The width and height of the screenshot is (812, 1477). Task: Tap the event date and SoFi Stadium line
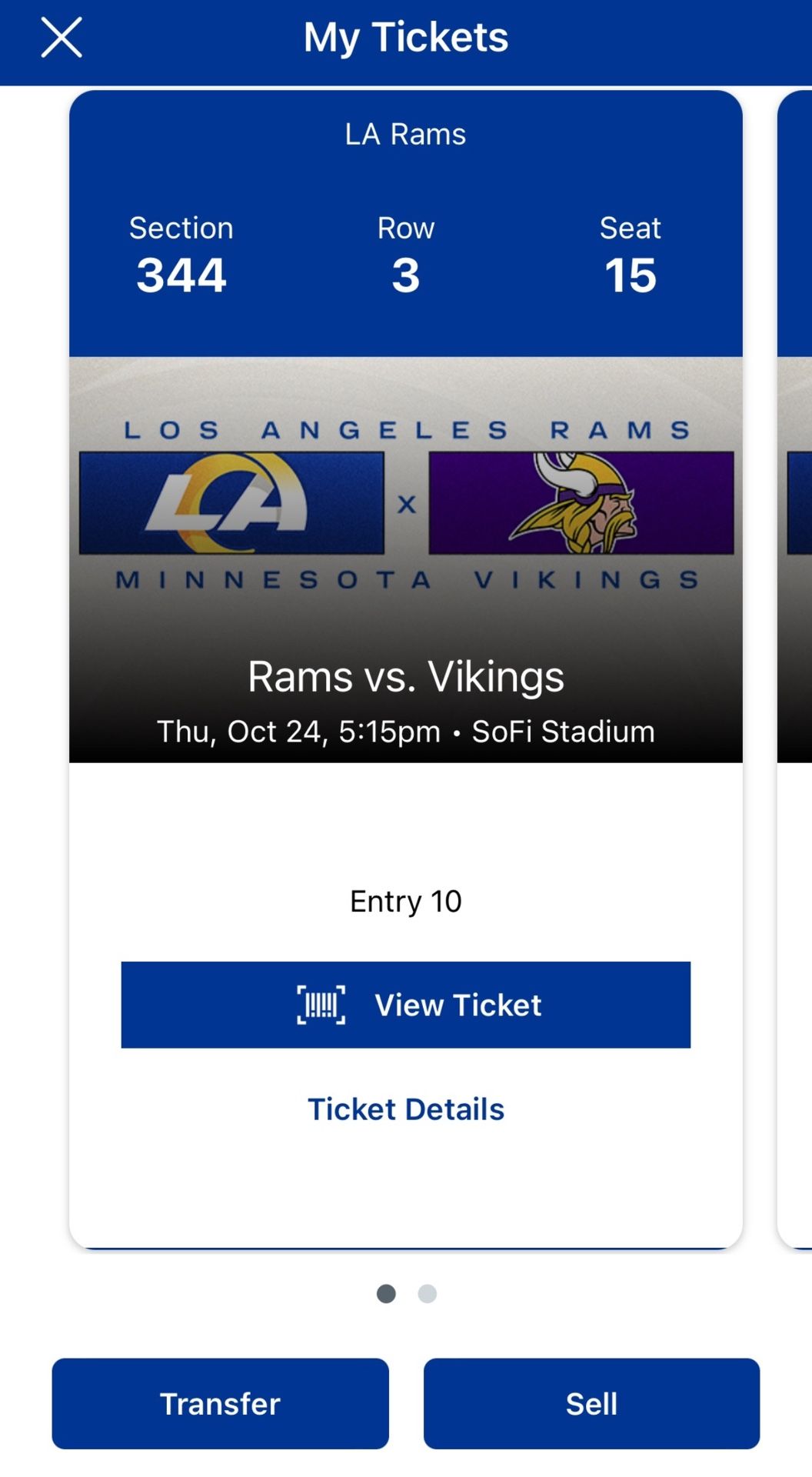pyautogui.click(x=406, y=732)
